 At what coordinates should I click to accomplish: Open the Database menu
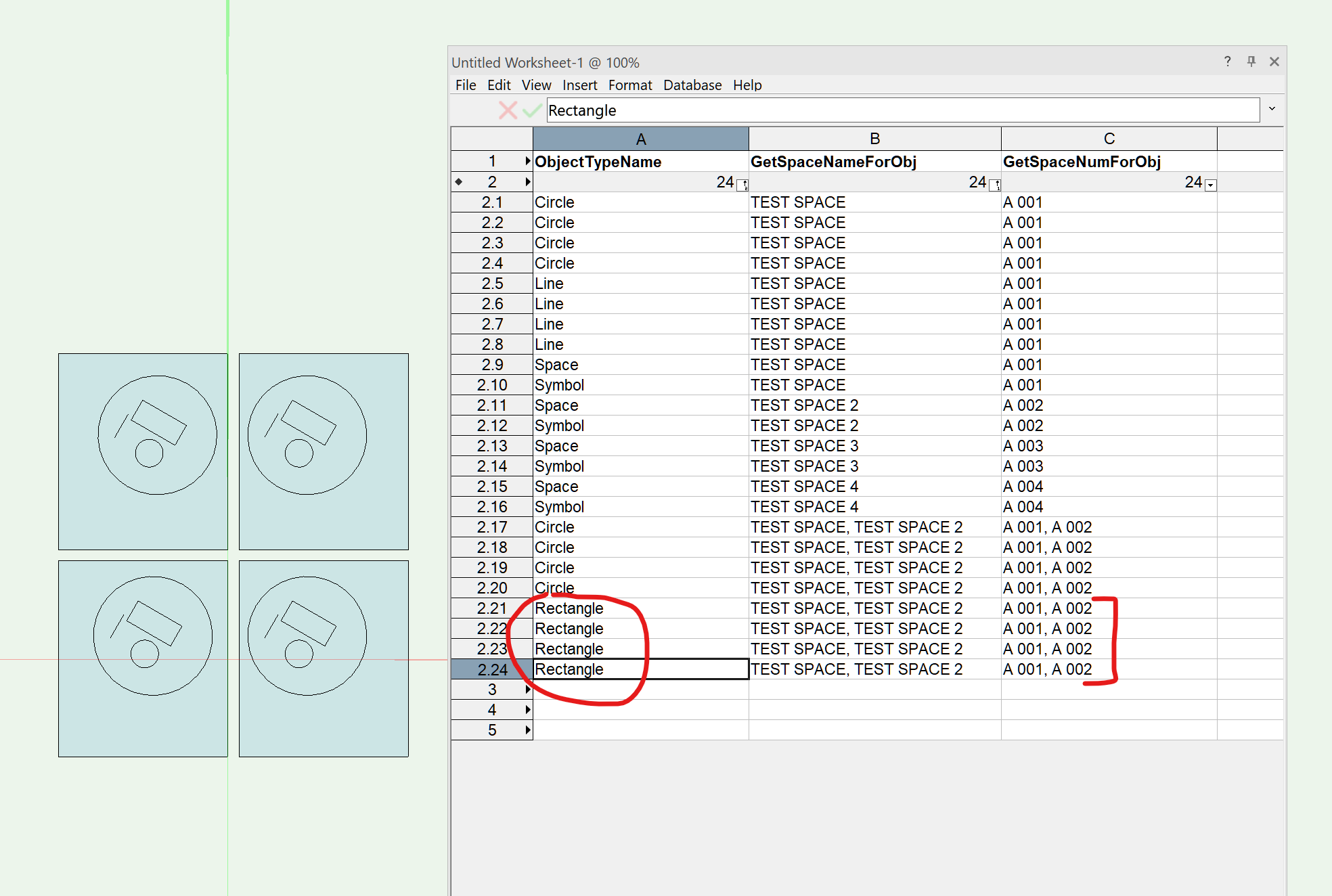(x=692, y=85)
